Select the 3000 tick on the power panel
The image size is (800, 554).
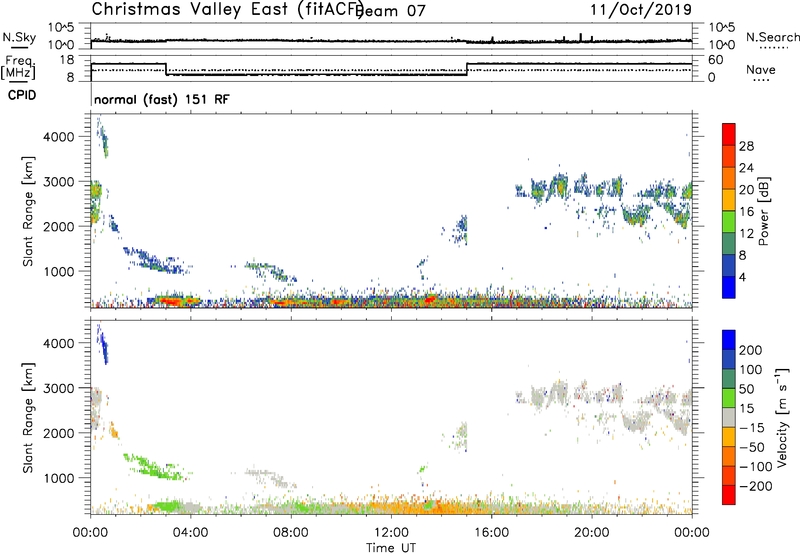(59, 182)
